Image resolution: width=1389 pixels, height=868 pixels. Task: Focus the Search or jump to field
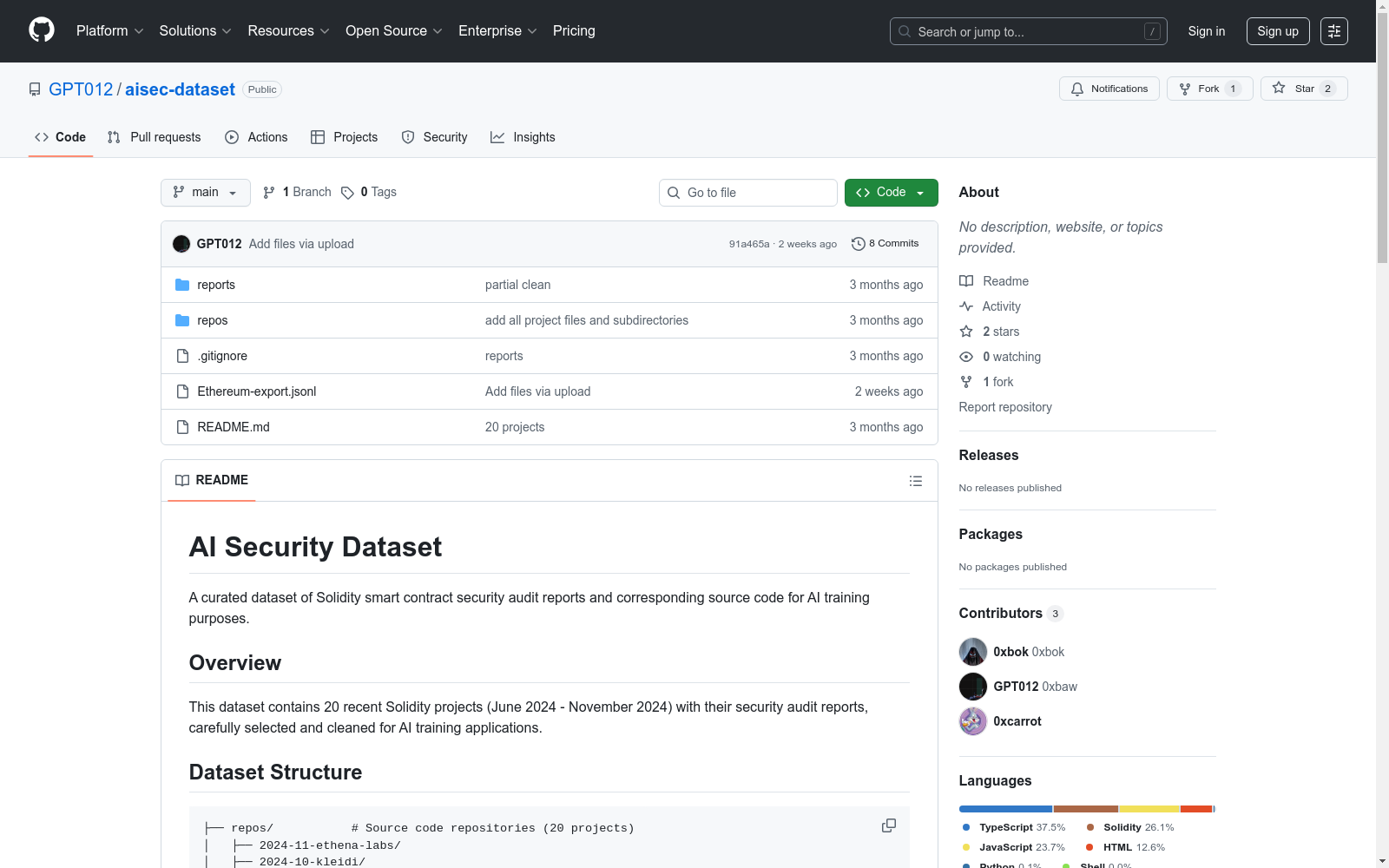point(1029,31)
